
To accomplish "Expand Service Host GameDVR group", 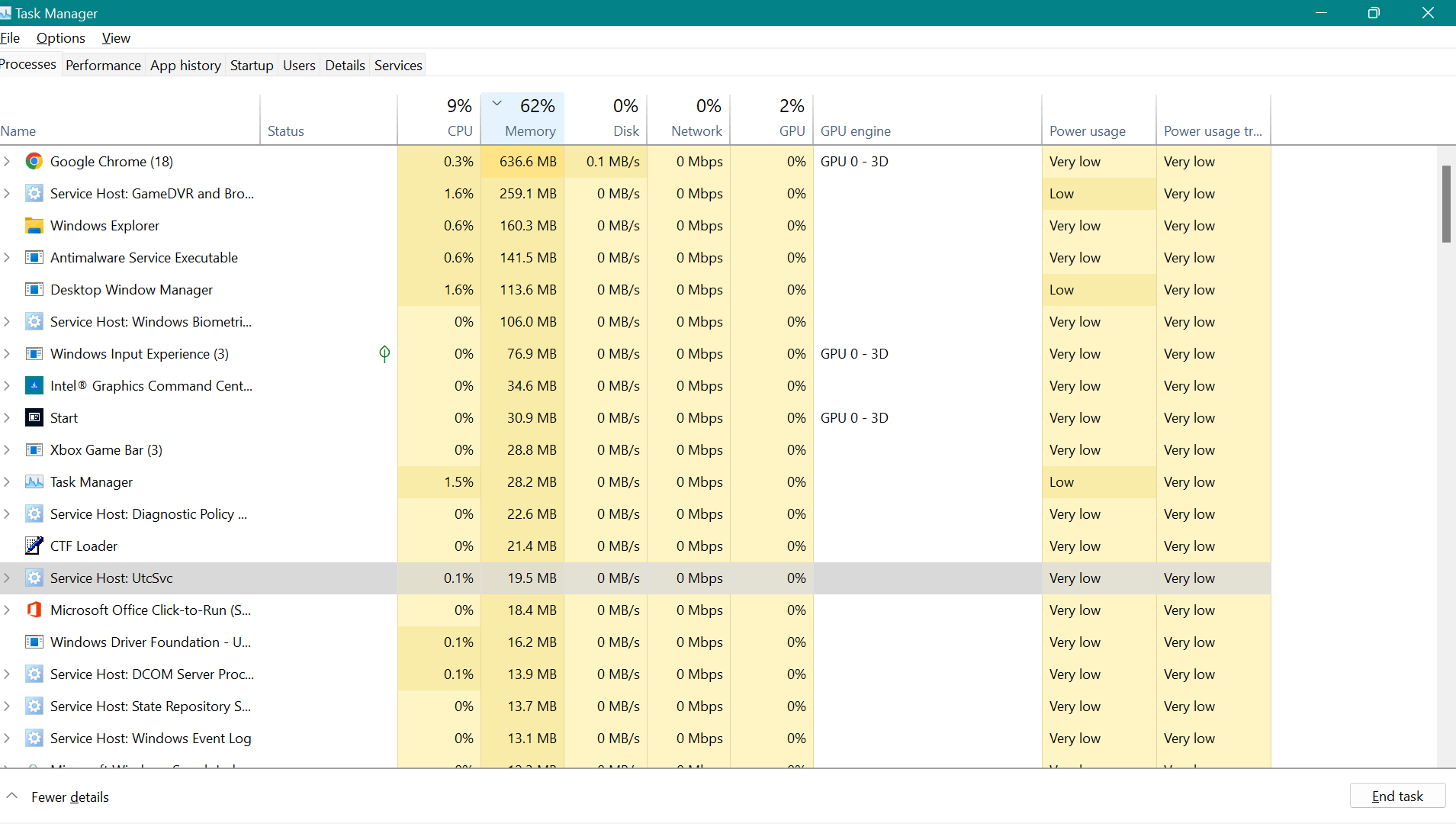I will click(x=7, y=193).
